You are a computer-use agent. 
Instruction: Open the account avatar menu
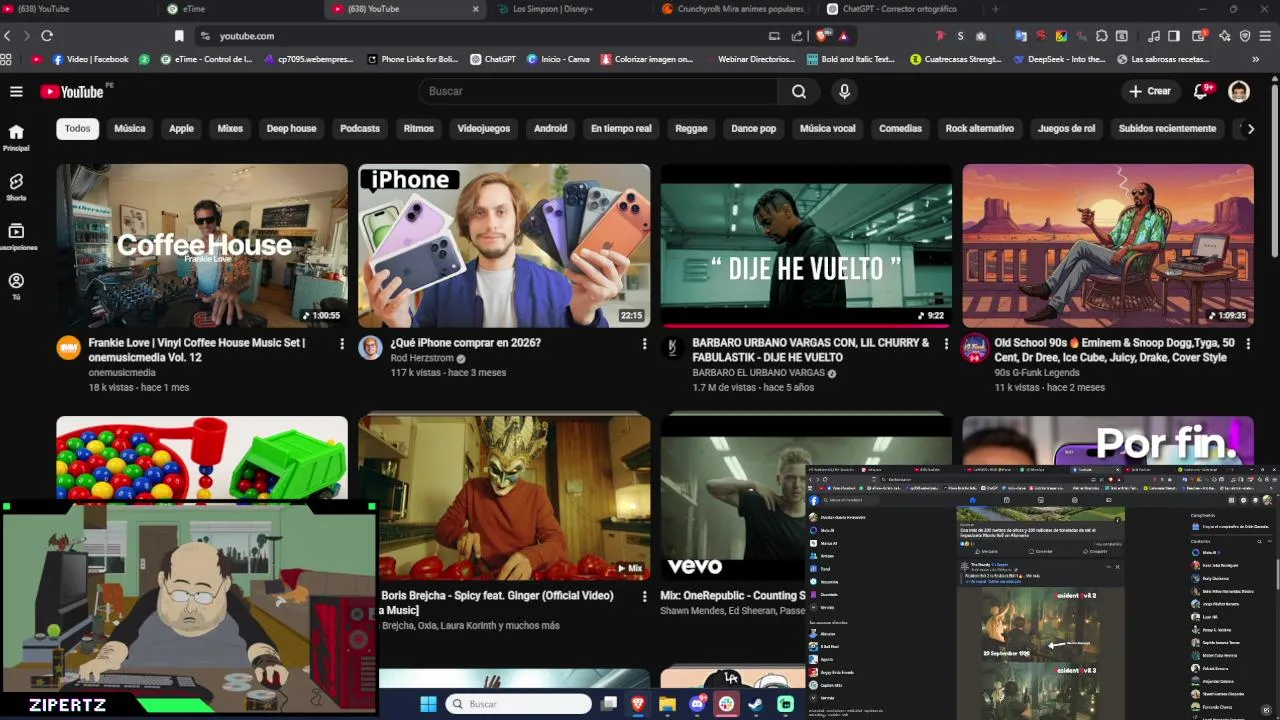1239,91
